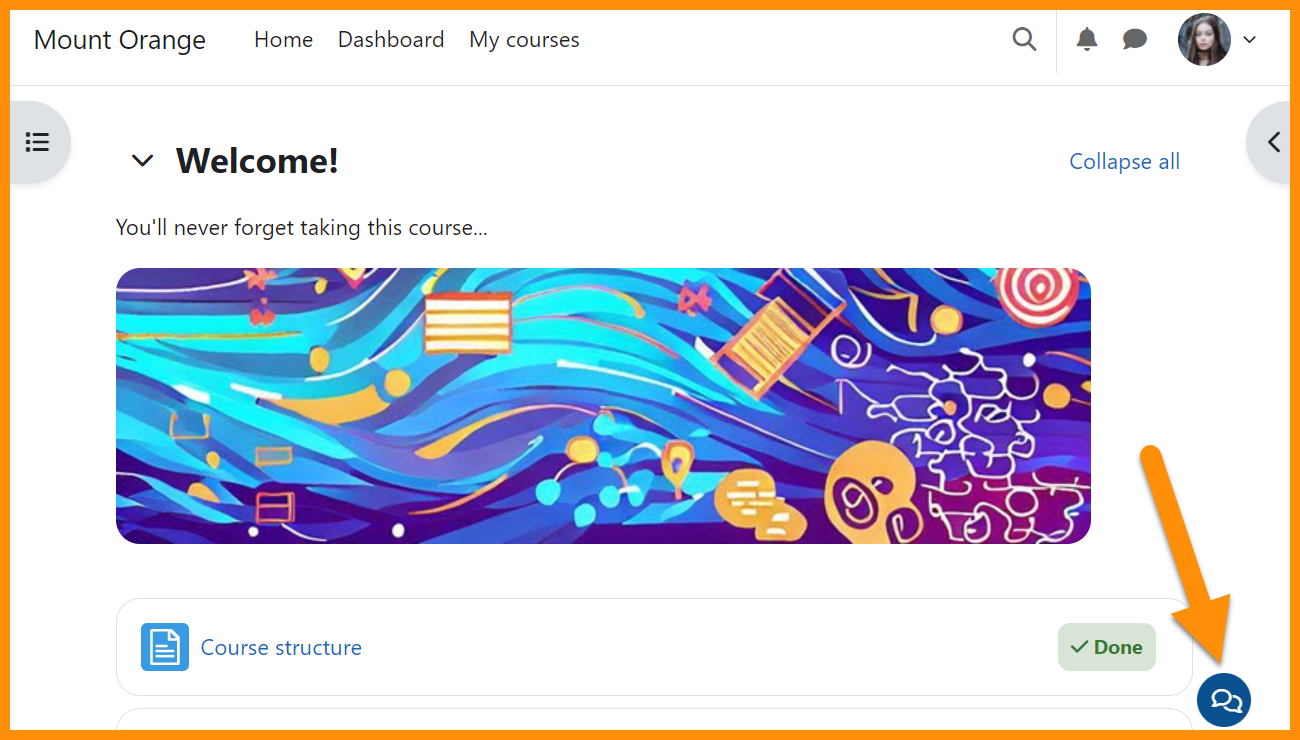Go to the Dashboard menu item
The image size is (1300, 740).
click(391, 40)
